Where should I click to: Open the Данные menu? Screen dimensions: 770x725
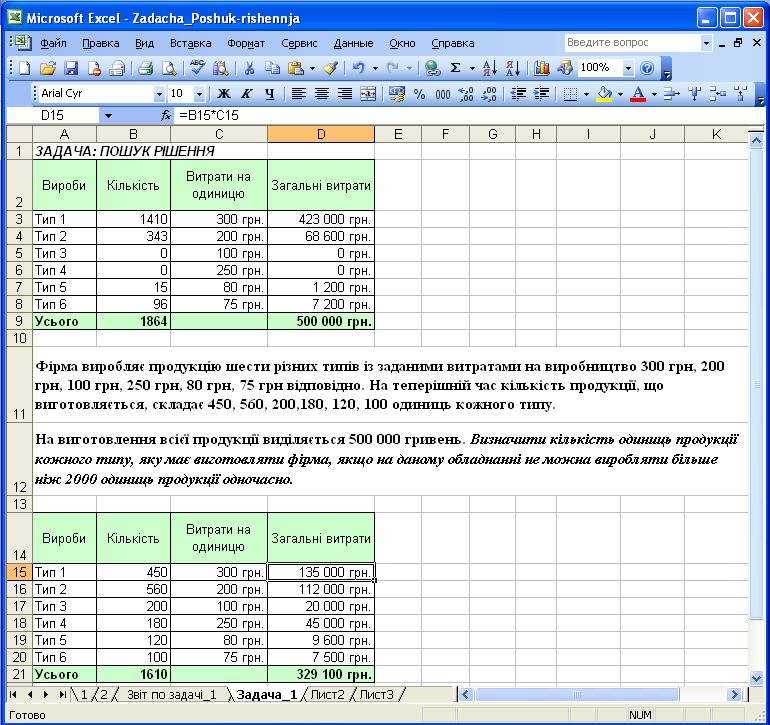click(x=354, y=43)
